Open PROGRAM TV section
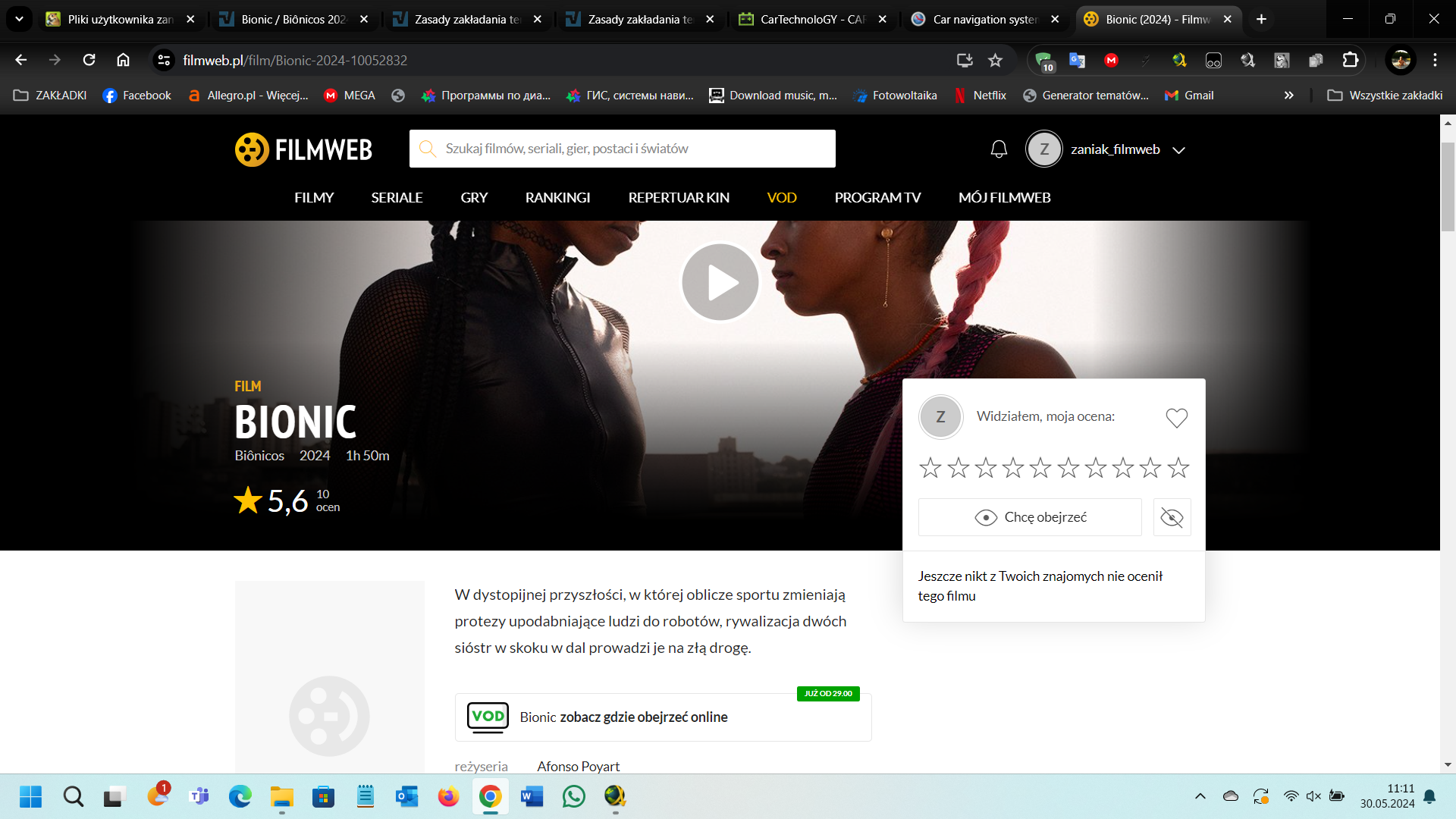Screen dimensions: 1456x819 (x=877, y=197)
